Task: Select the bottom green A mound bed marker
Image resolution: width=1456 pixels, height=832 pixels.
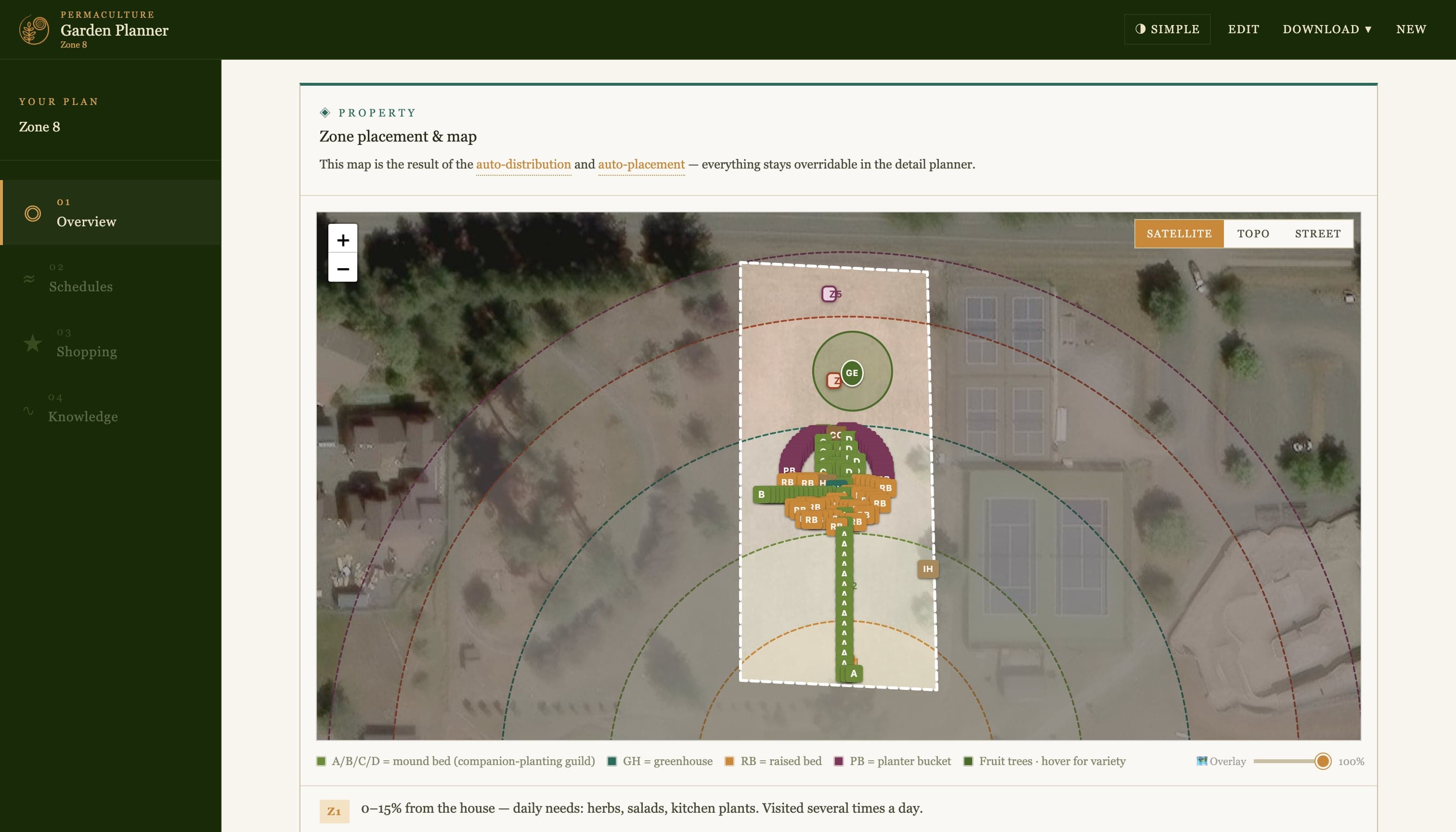Action: tap(854, 673)
